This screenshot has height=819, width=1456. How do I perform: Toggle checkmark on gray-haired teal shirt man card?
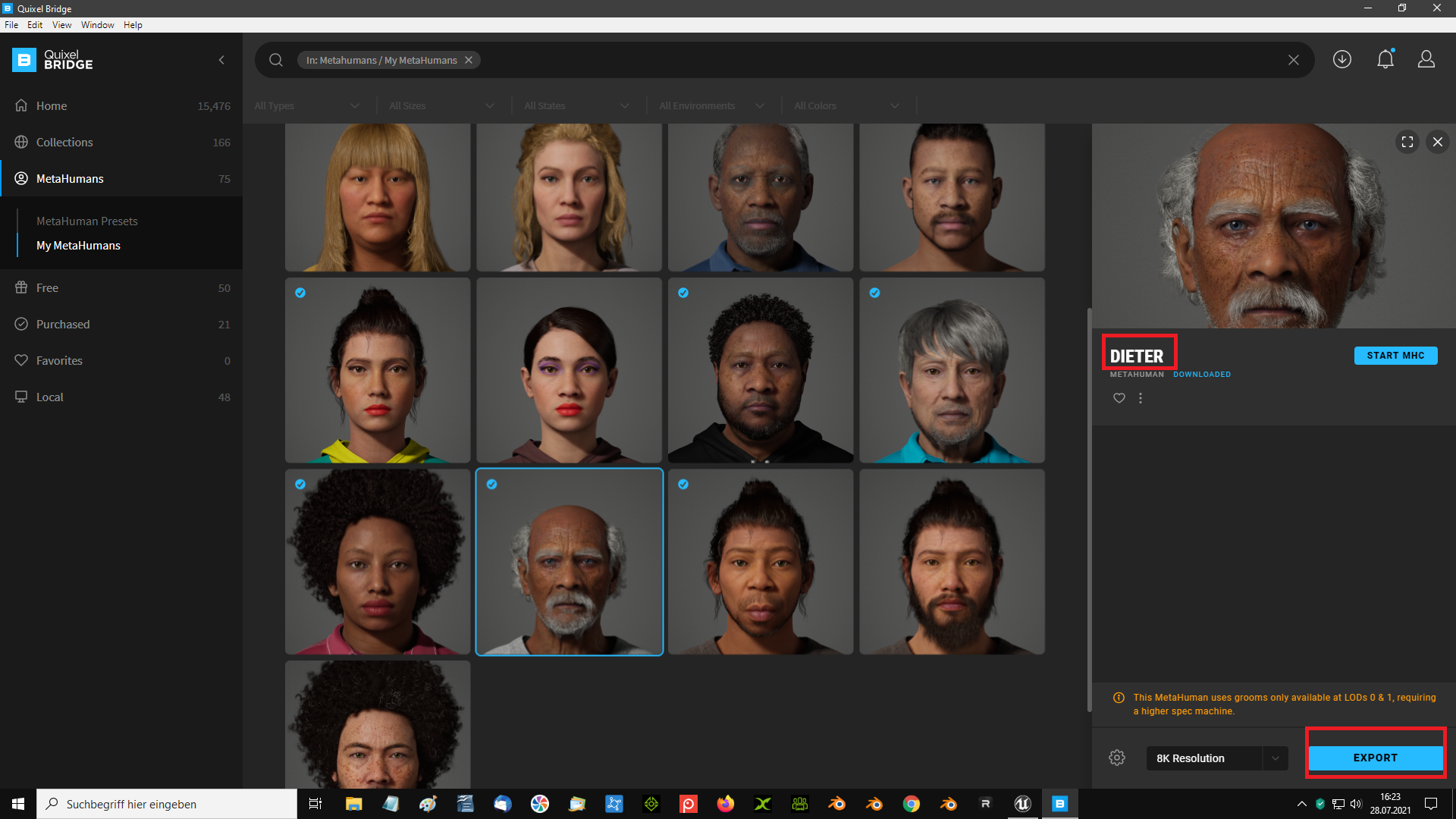tap(874, 293)
